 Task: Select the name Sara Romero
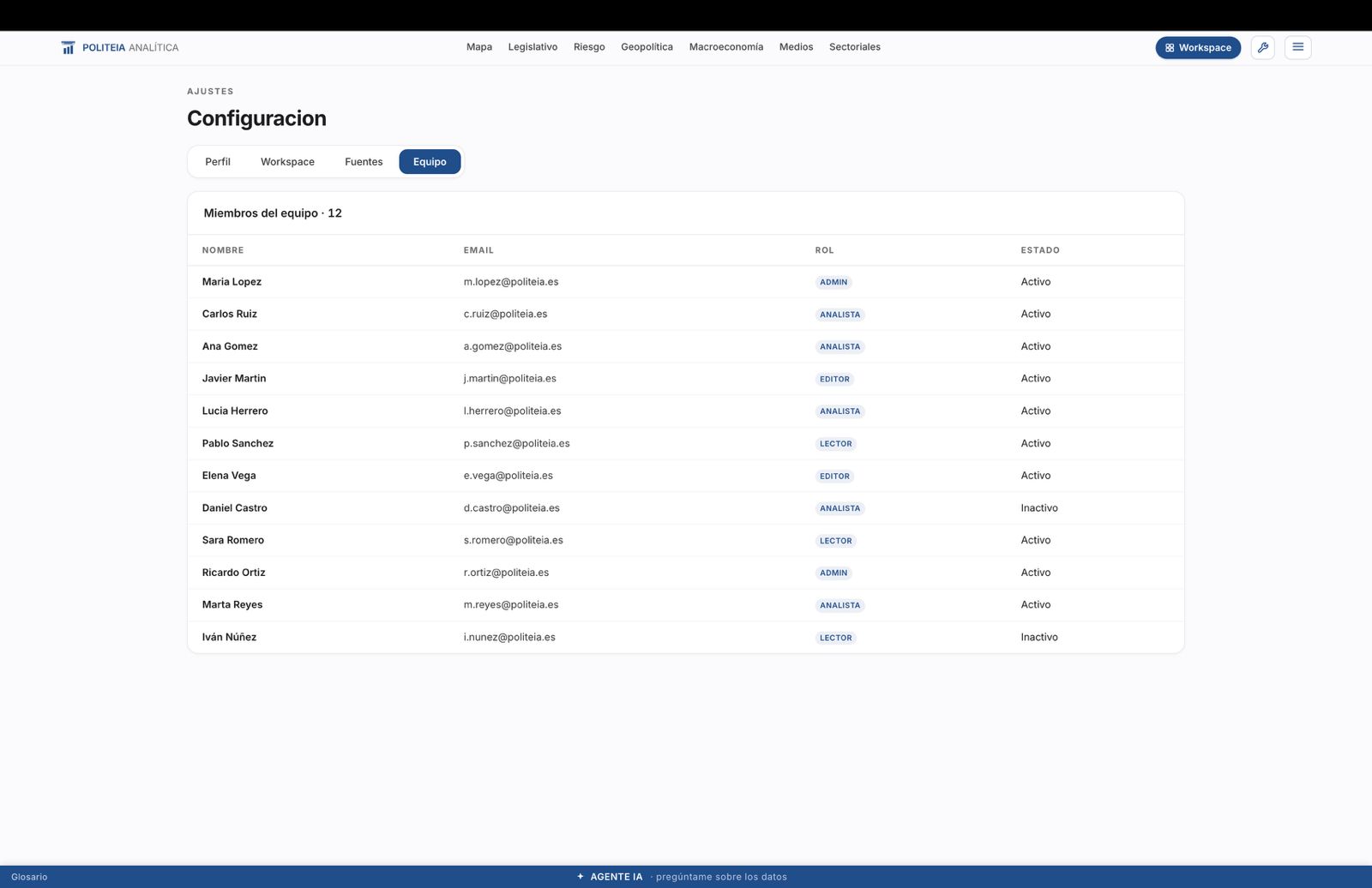click(233, 540)
